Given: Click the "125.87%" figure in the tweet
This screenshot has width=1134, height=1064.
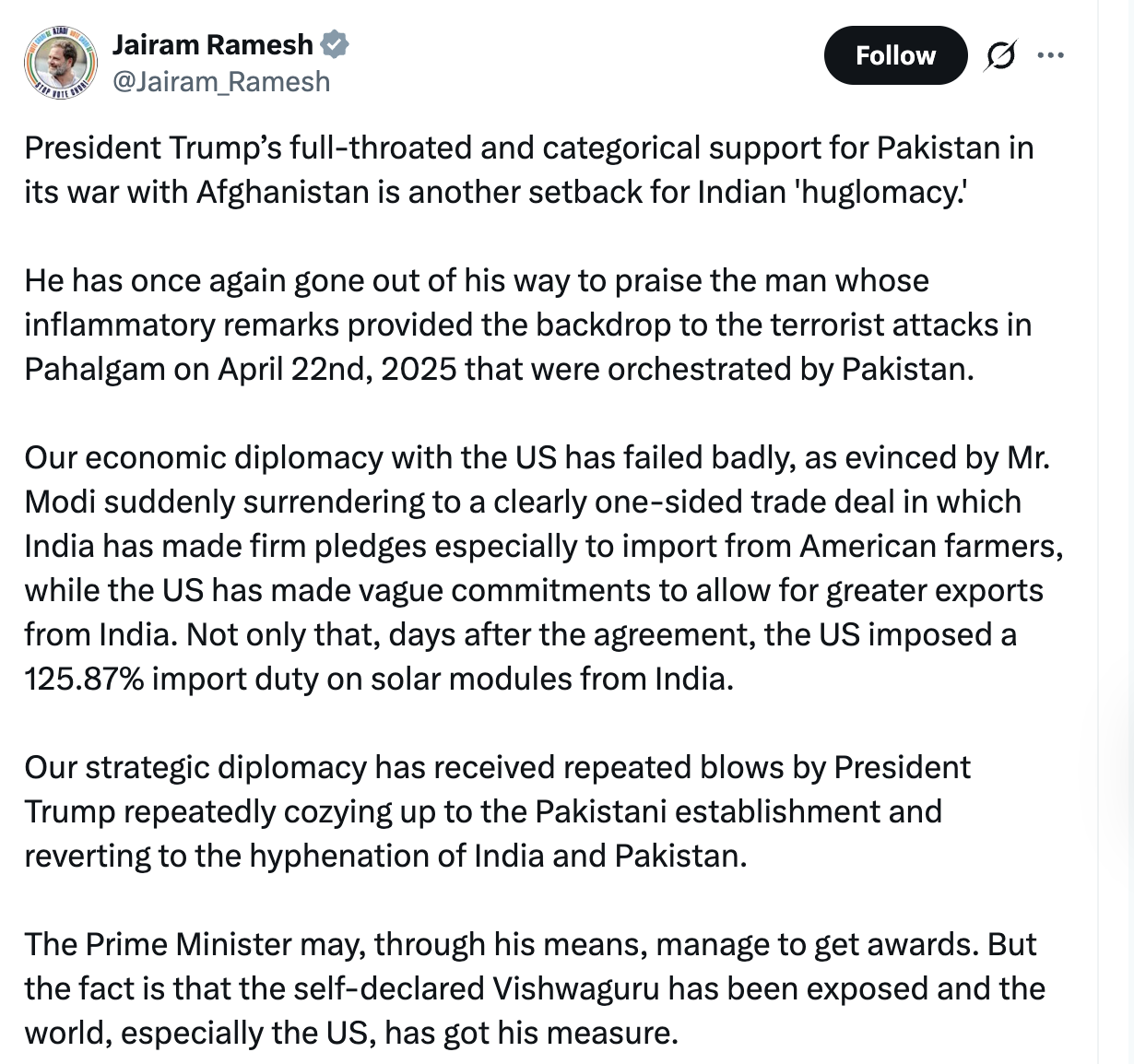Looking at the screenshot, I should pos(83,680).
